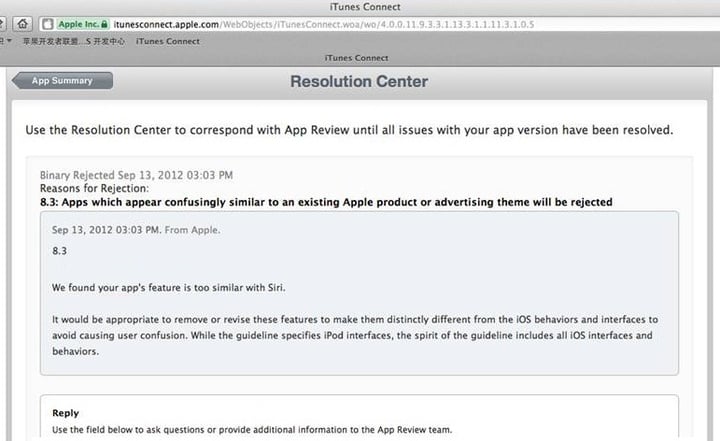Screen dimensions: 720x441
Task: Click the cut-off toolbar button beside Home
Action: tap(2, 24)
